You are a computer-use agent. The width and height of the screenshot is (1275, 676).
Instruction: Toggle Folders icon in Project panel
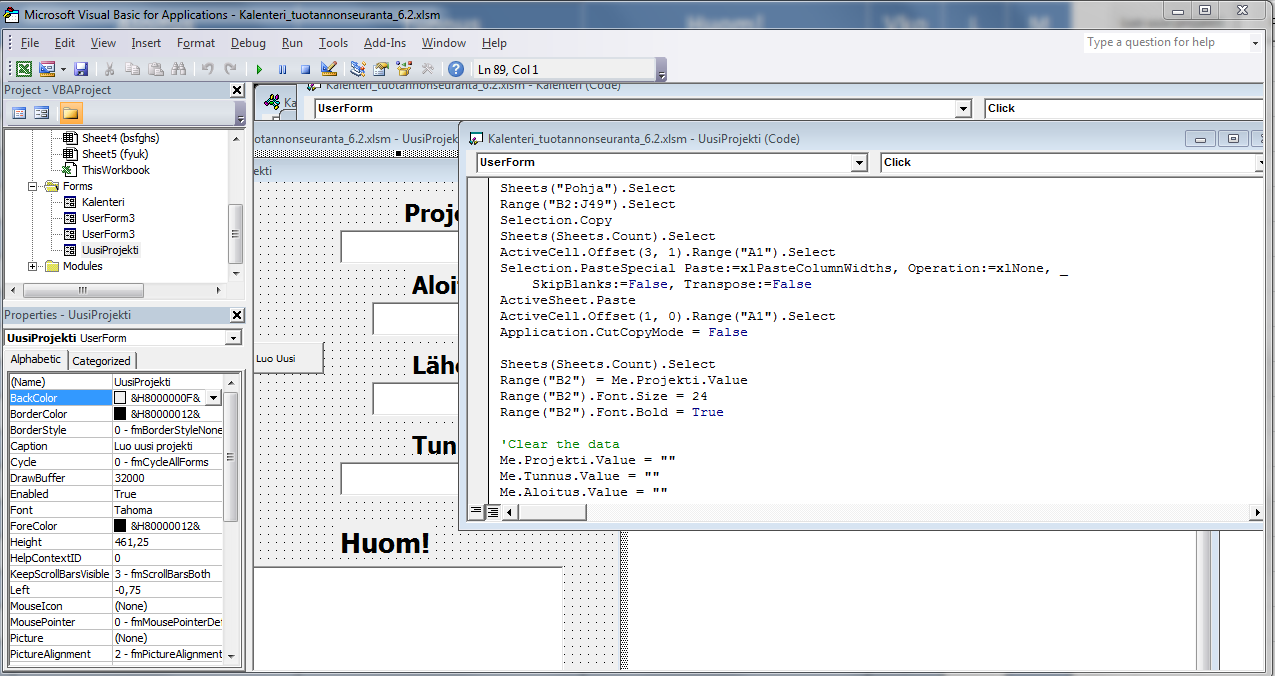tap(70, 113)
